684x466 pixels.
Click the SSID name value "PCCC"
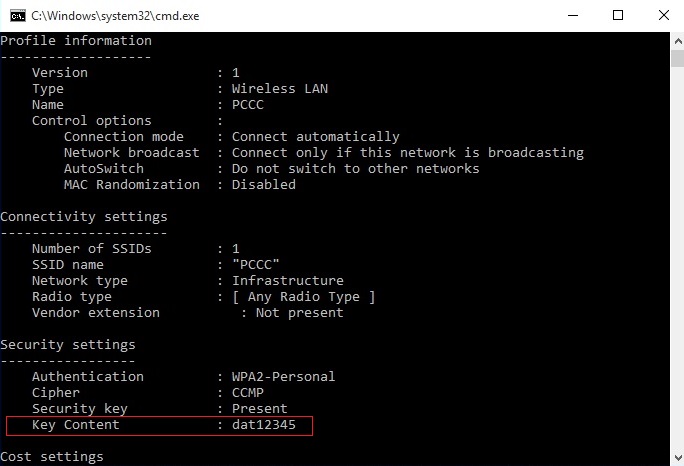(256, 265)
